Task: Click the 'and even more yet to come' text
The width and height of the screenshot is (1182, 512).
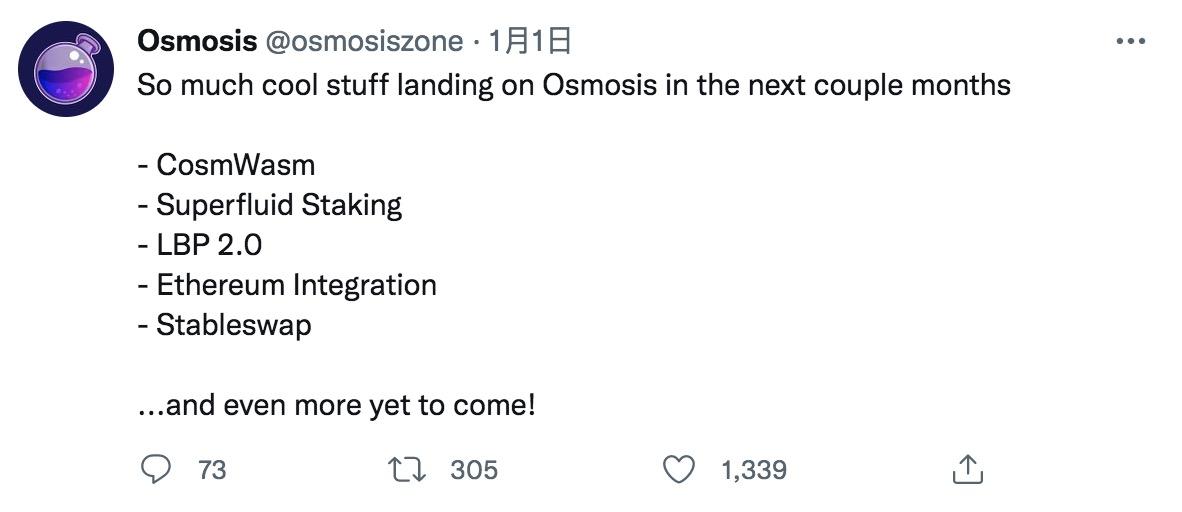Action: (337, 406)
